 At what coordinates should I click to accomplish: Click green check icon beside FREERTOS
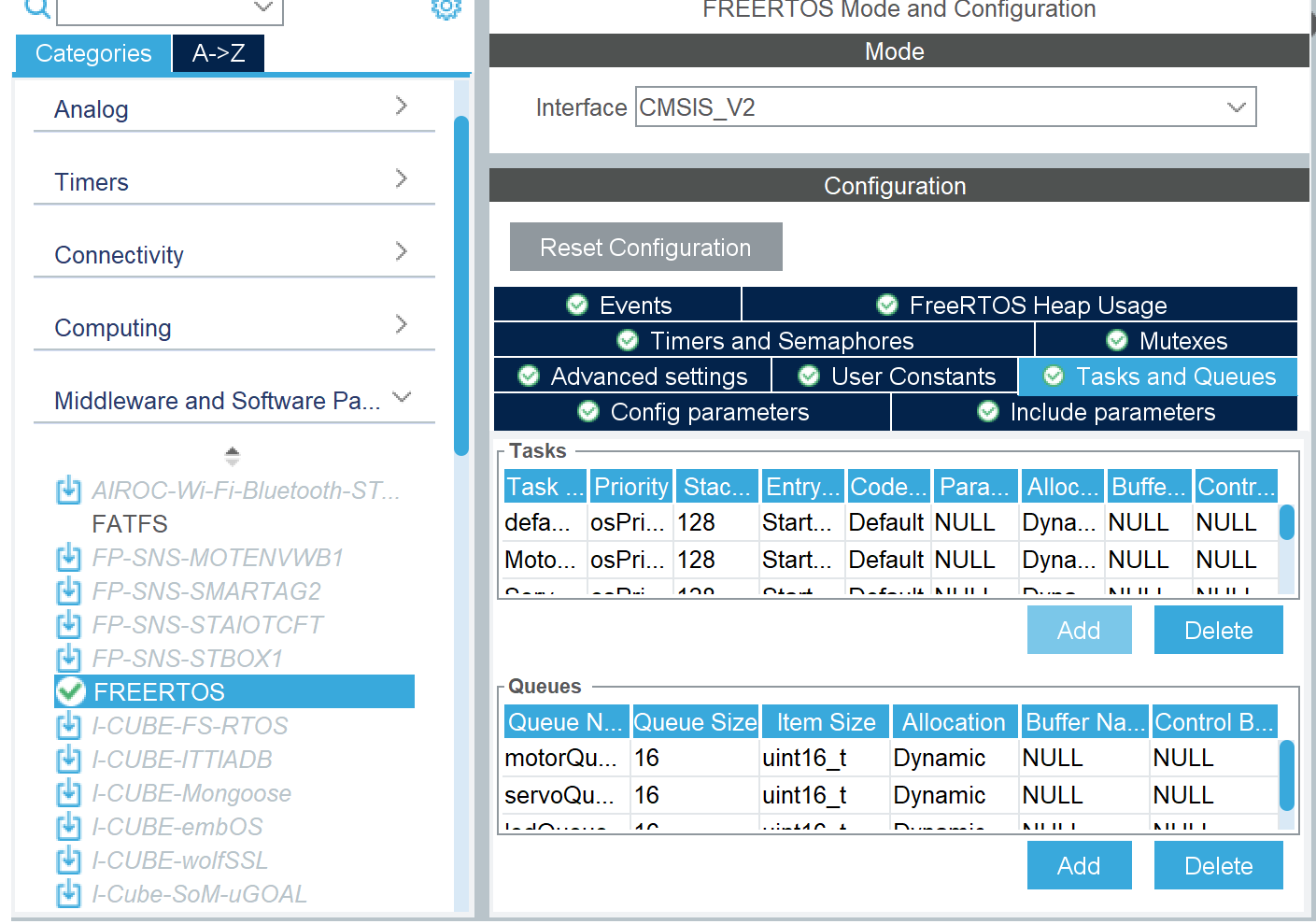(x=70, y=691)
